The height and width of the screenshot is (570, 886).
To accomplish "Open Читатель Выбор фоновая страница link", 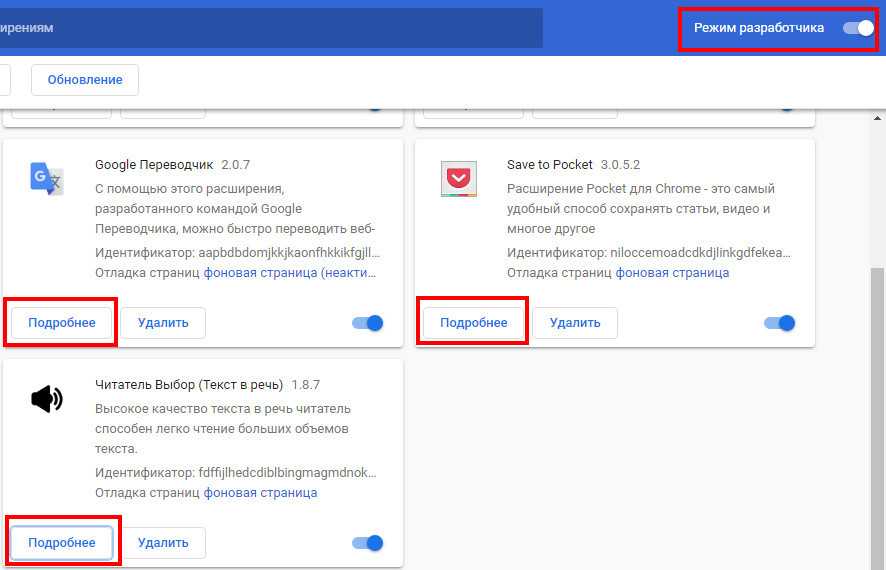I will pos(260,493).
